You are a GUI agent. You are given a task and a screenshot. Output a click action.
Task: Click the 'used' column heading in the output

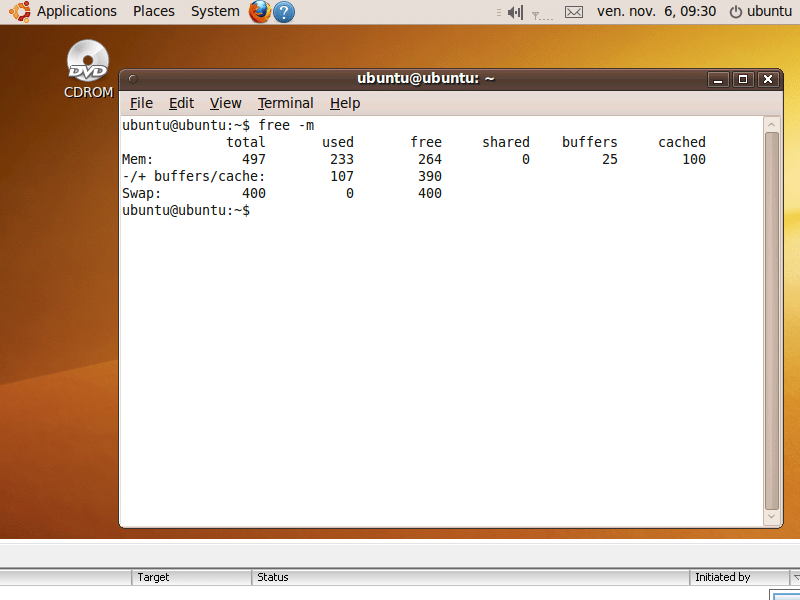coord(338,142)
